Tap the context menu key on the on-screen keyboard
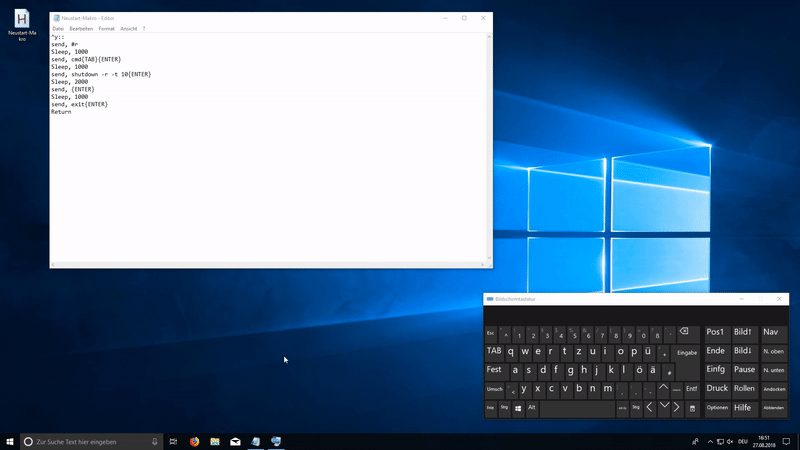This screenshot has height=450, width=800. coord(692,408)
